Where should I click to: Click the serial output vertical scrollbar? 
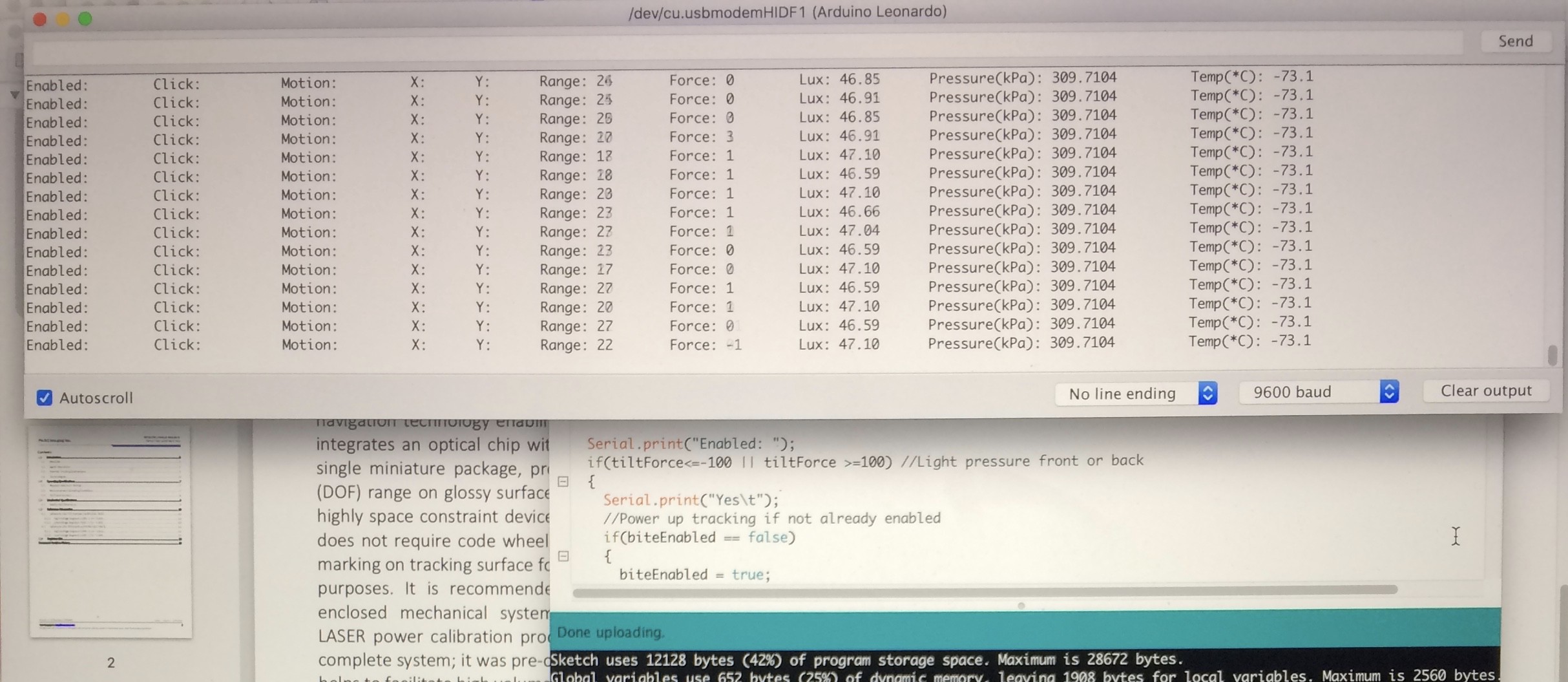1552,355
